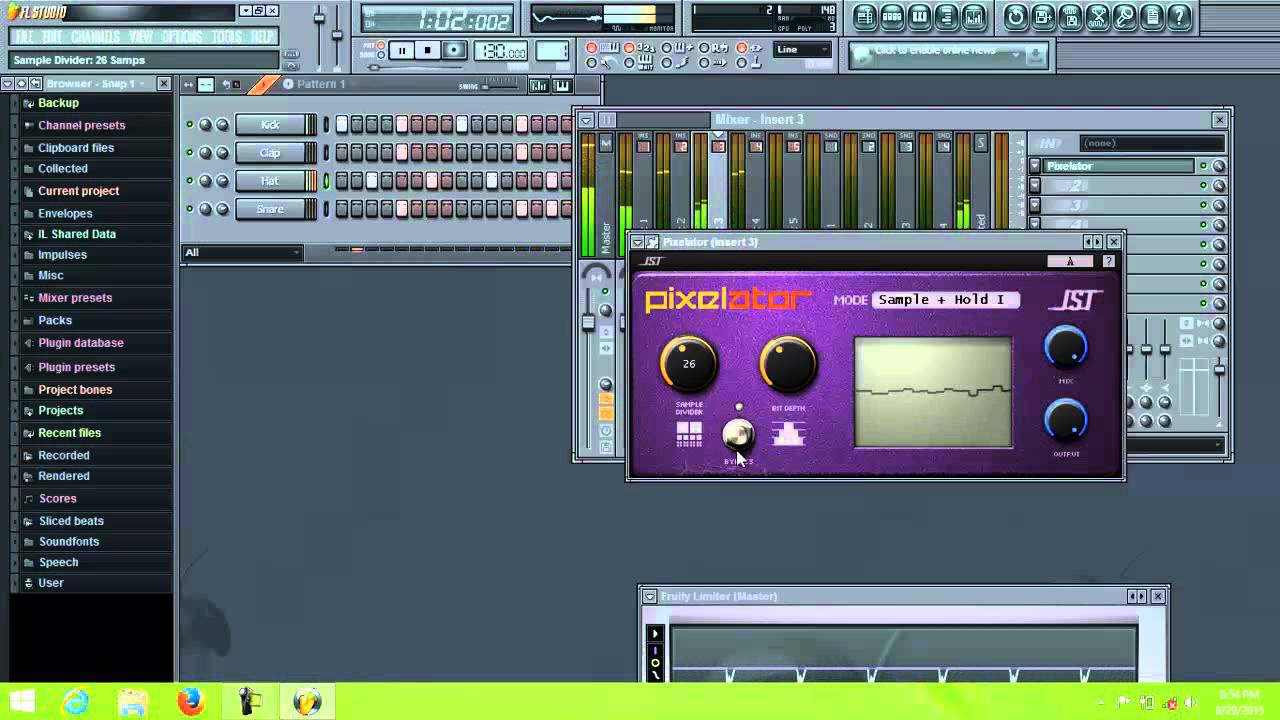Open the VIEW menu
The width and height of the screenshot is (1280, 720).
[x=141, y=37]
